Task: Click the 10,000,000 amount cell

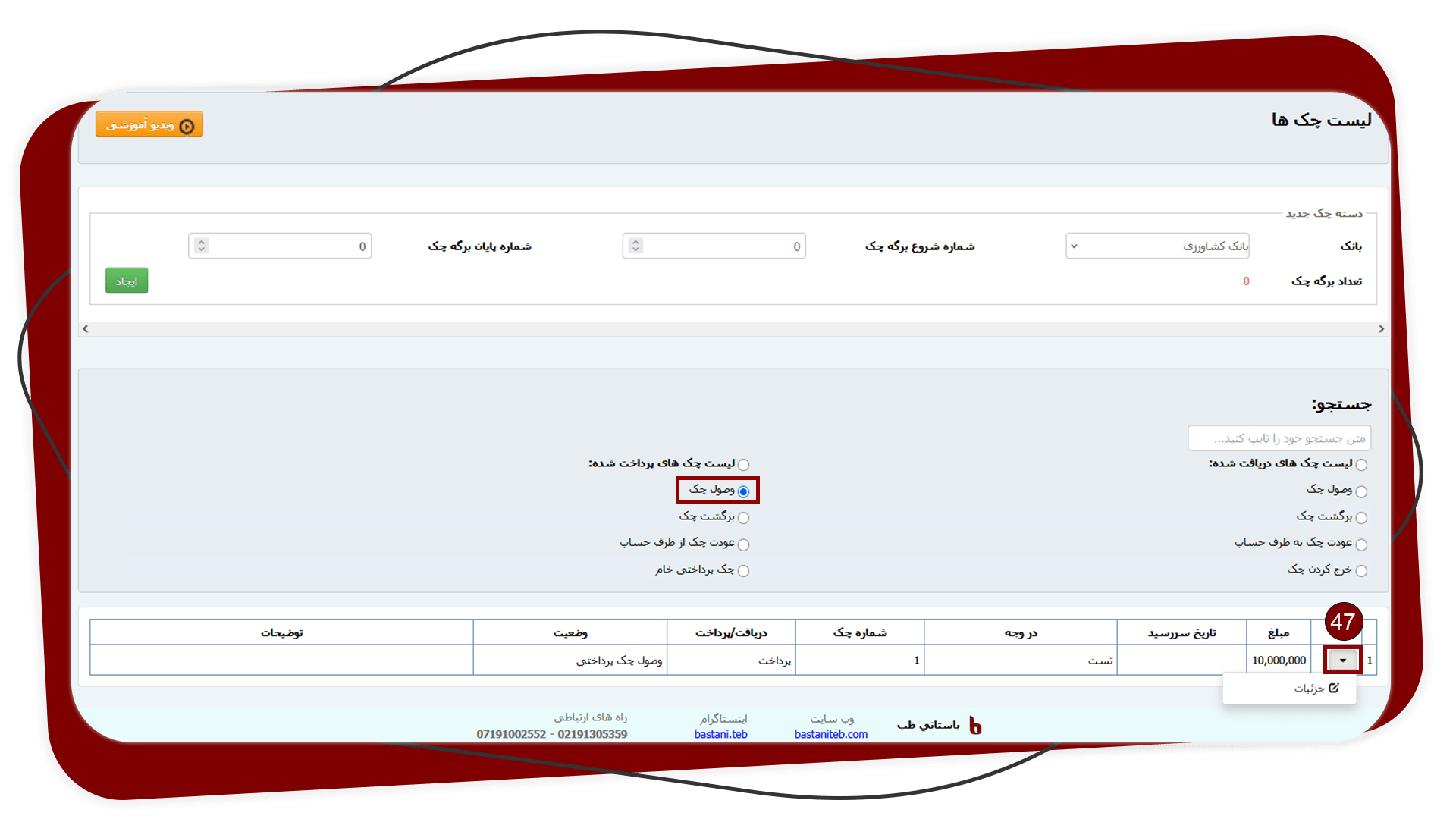Action: [x=1279, y=660]
